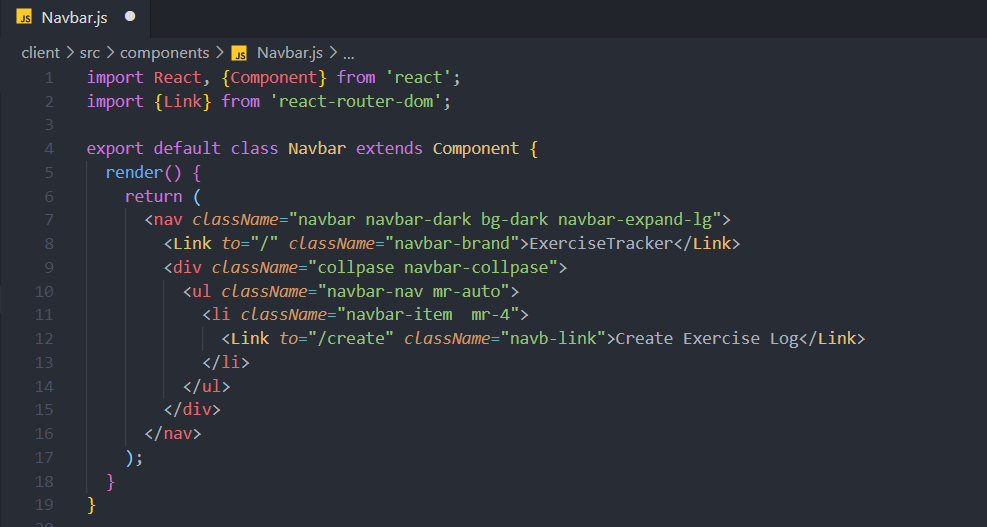Open the ellipsis symbol breadcrumb
The width and height of the screenshot is (987, 527).
pos(348,53)
